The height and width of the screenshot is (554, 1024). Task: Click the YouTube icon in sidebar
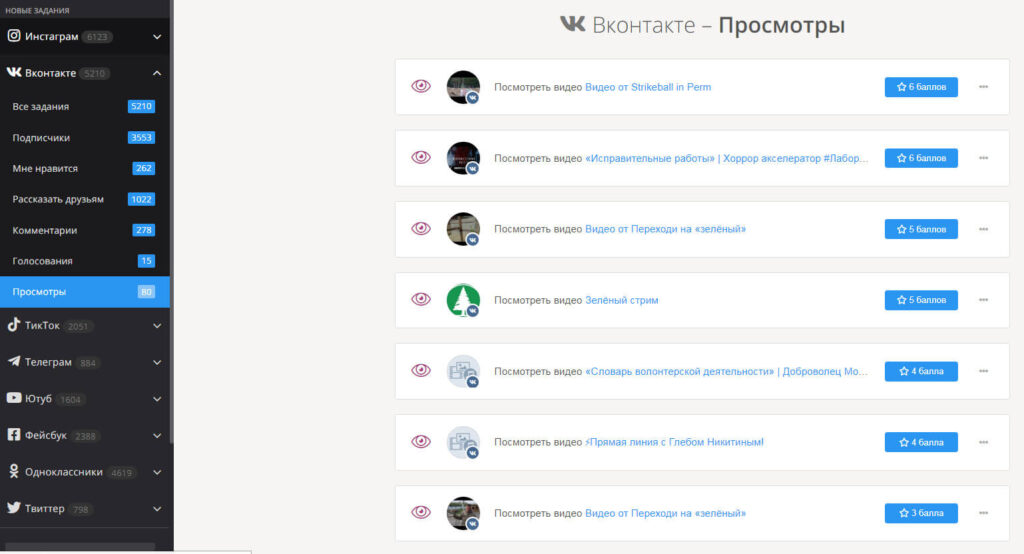pyautogui.click(x=14, y=398)
